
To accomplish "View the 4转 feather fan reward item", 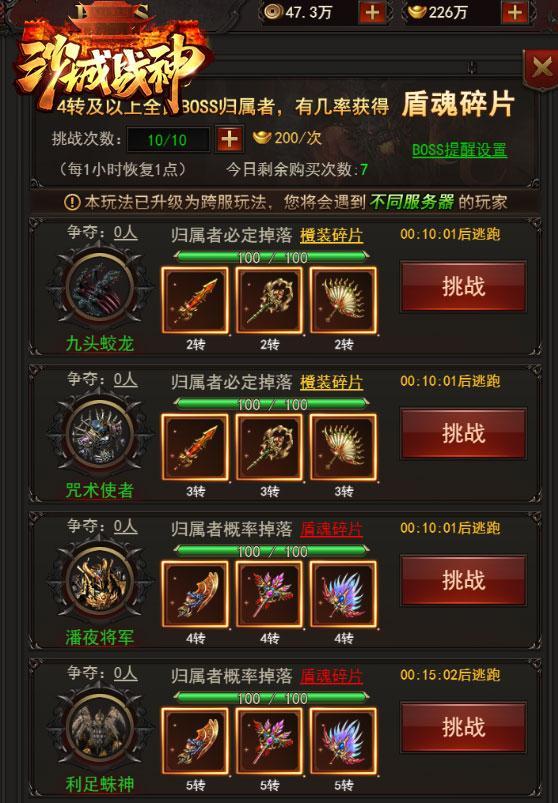I will pyautogui.click(x=344, y=594).
